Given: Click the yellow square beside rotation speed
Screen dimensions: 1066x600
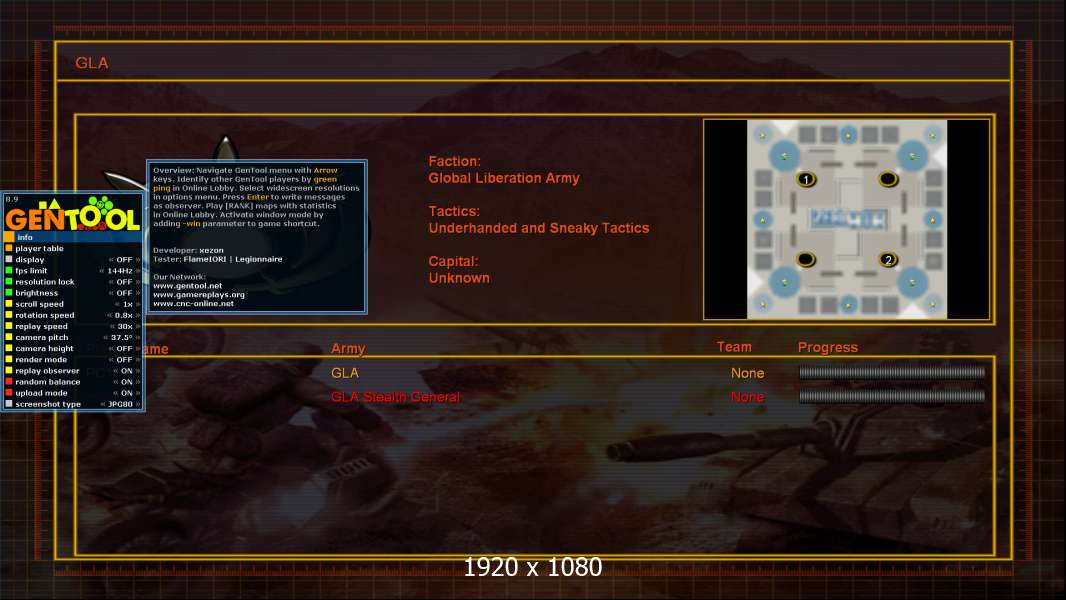Looking at the screenshot, I should tap(9, 315).
